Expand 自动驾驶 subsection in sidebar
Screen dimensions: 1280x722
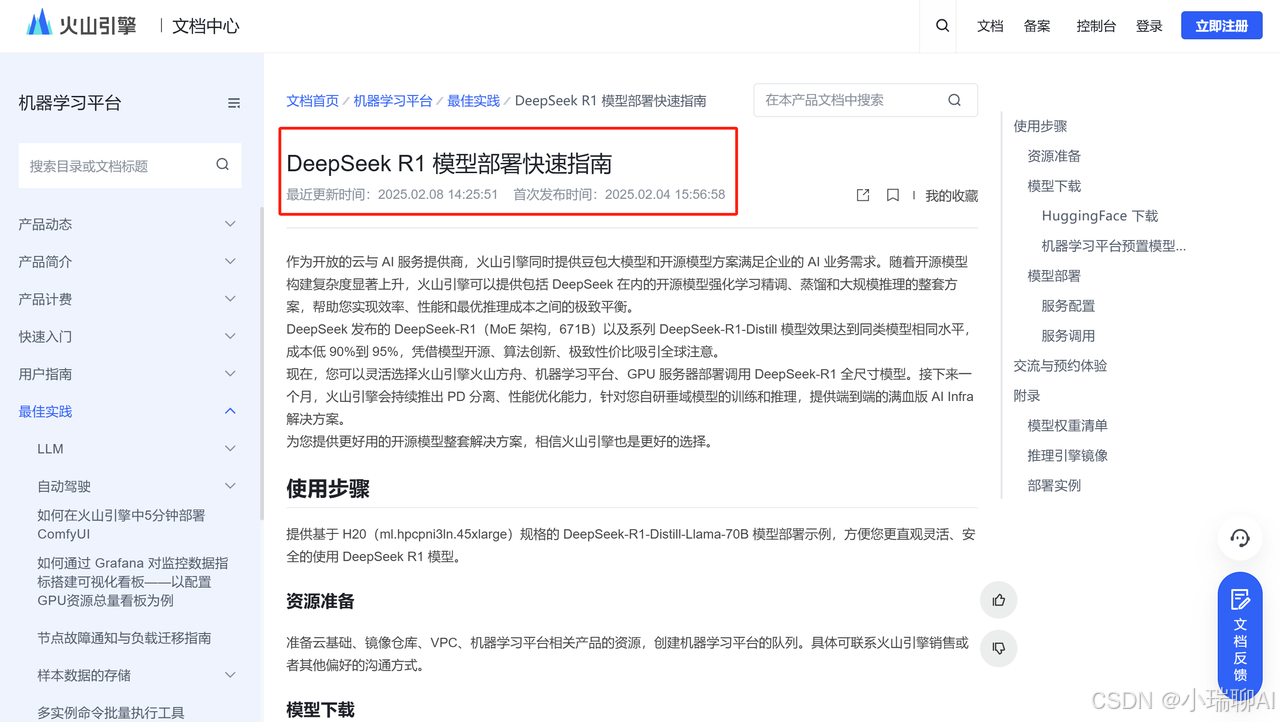138,486
